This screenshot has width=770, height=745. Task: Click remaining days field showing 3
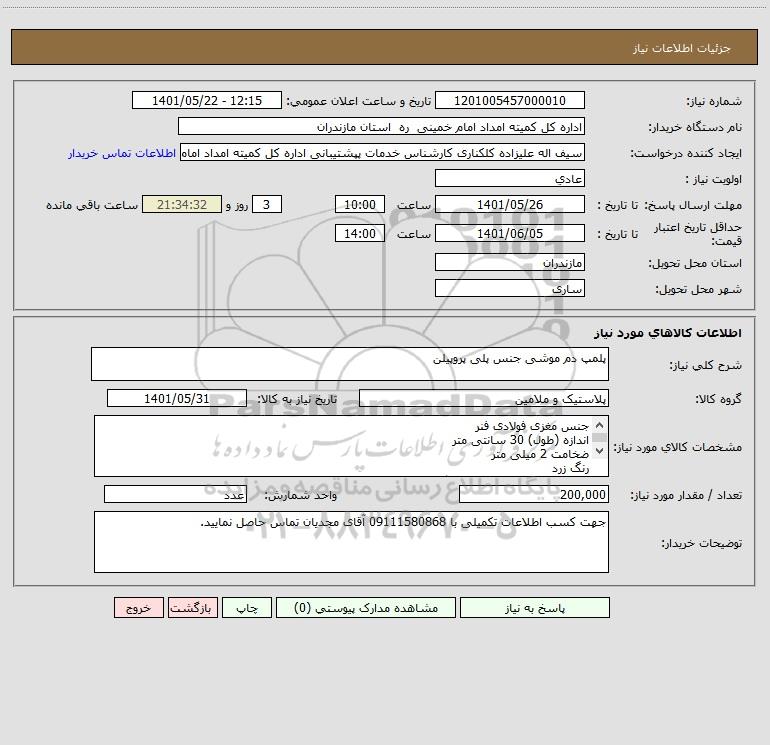pyautogui.click(x=267, y=204)
